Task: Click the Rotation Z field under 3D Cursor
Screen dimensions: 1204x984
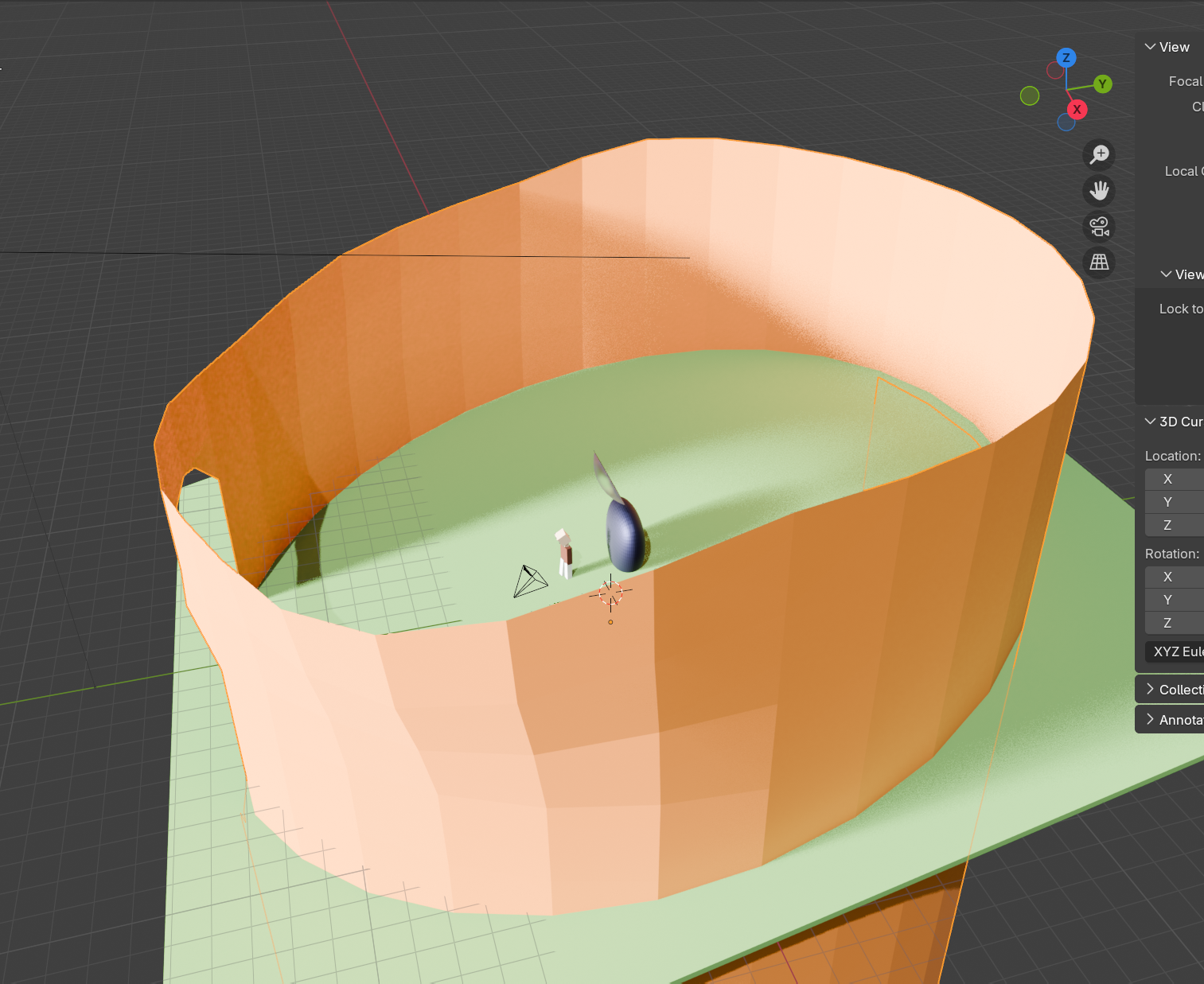Action: pyautogui.click(x=1175, y=623)
